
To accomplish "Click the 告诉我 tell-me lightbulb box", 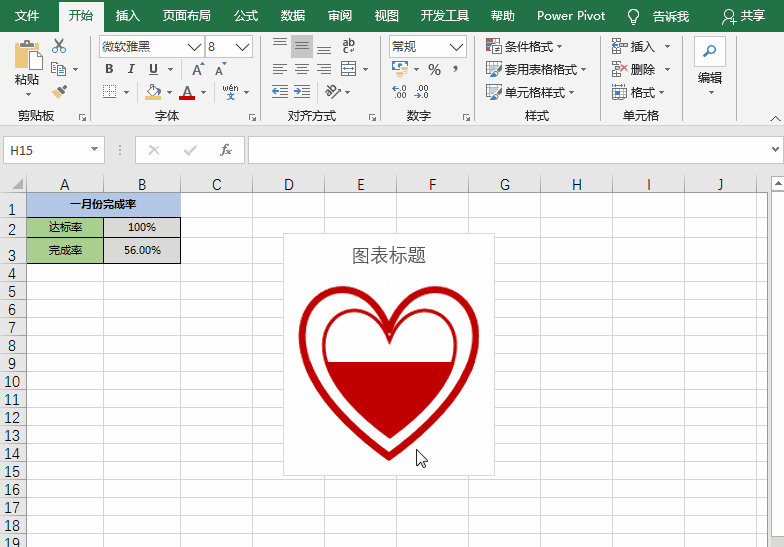I will pyautogui.click(x=658, y=16).
